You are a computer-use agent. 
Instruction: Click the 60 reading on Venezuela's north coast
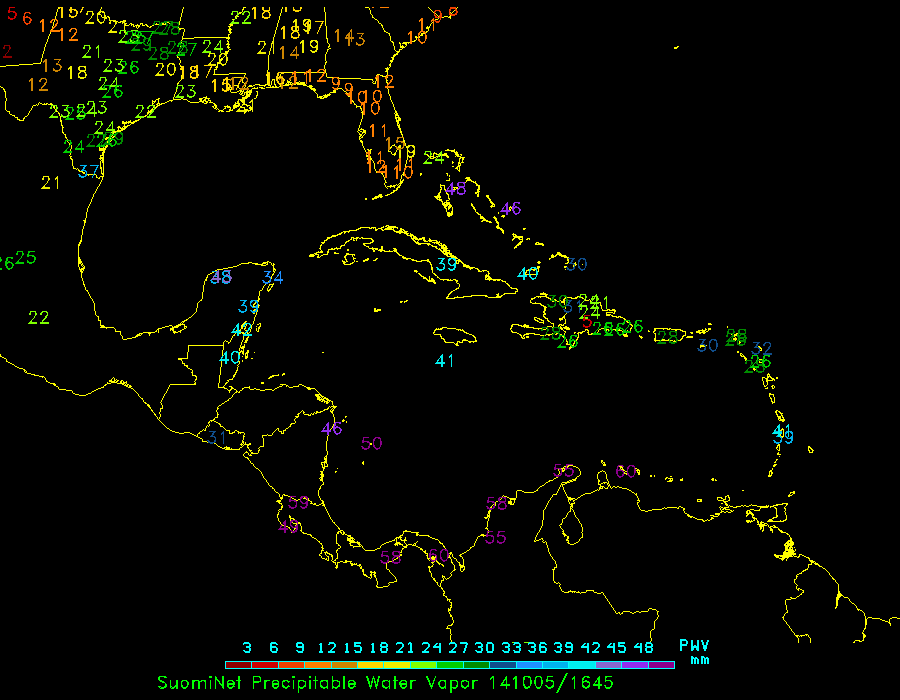(626, 472)
